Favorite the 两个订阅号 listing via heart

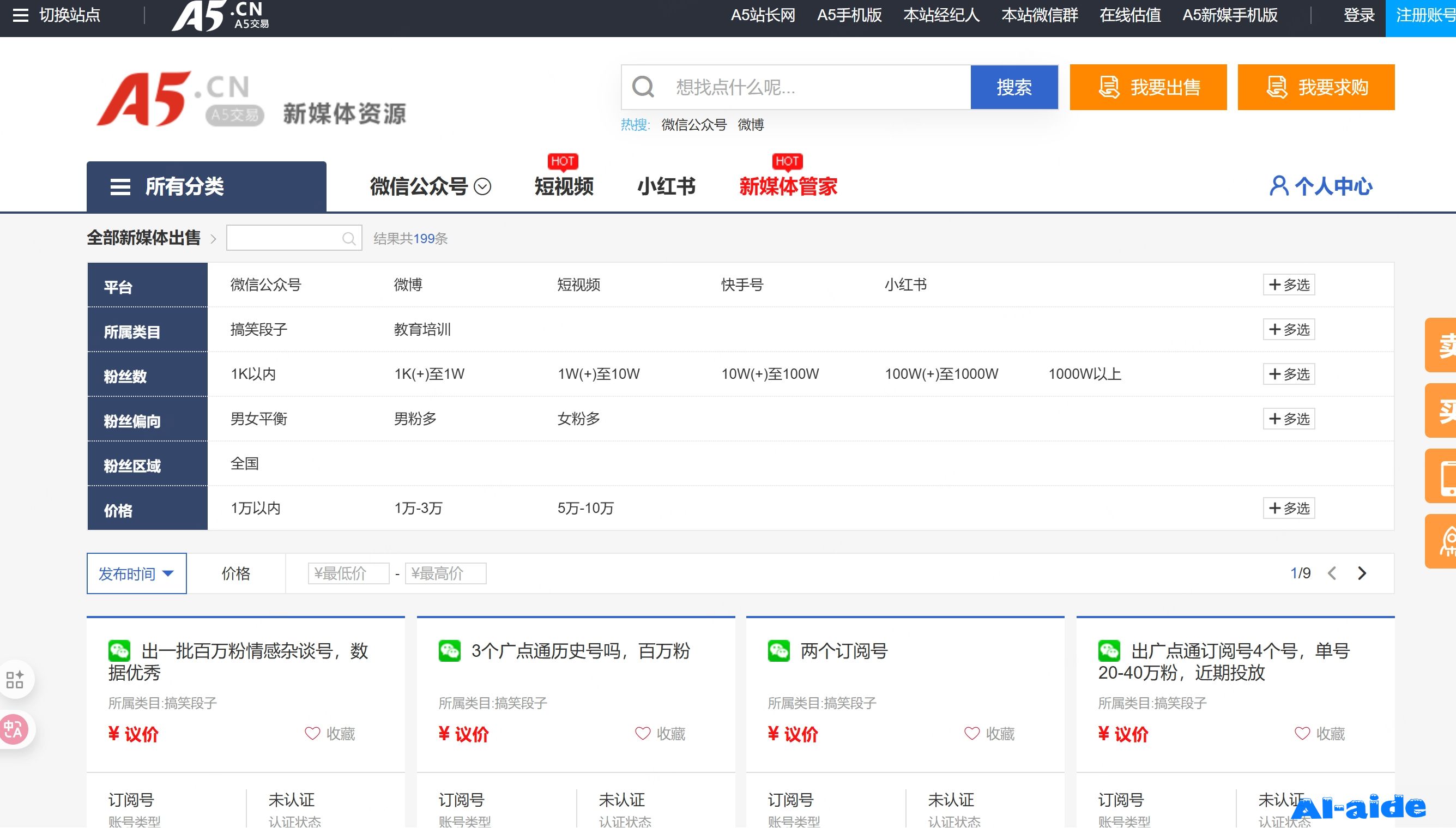click(x=971, y=734)
